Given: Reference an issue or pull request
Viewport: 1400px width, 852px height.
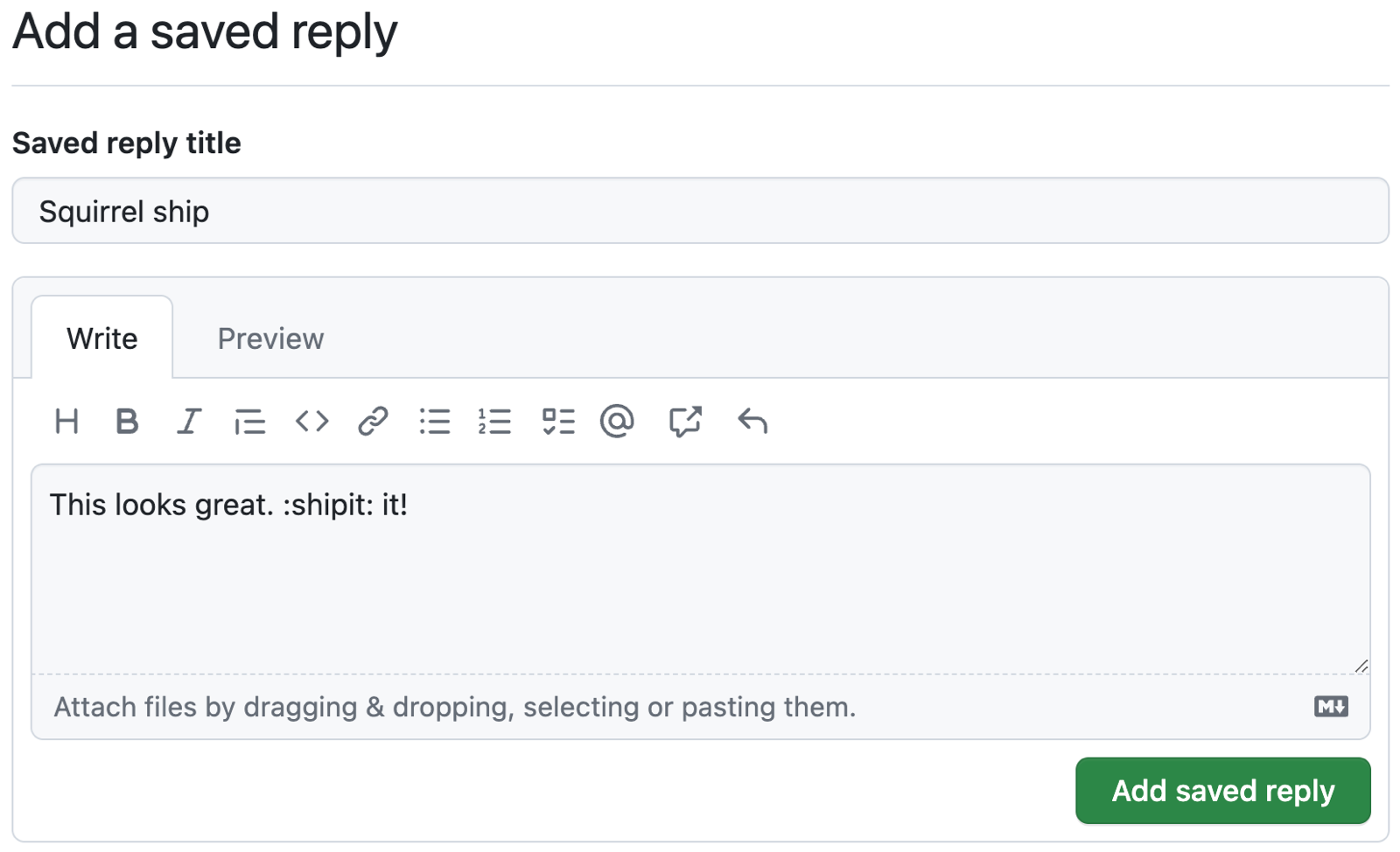Looking at the screenshot, I should pyautogui.click(x=686, y=422).
